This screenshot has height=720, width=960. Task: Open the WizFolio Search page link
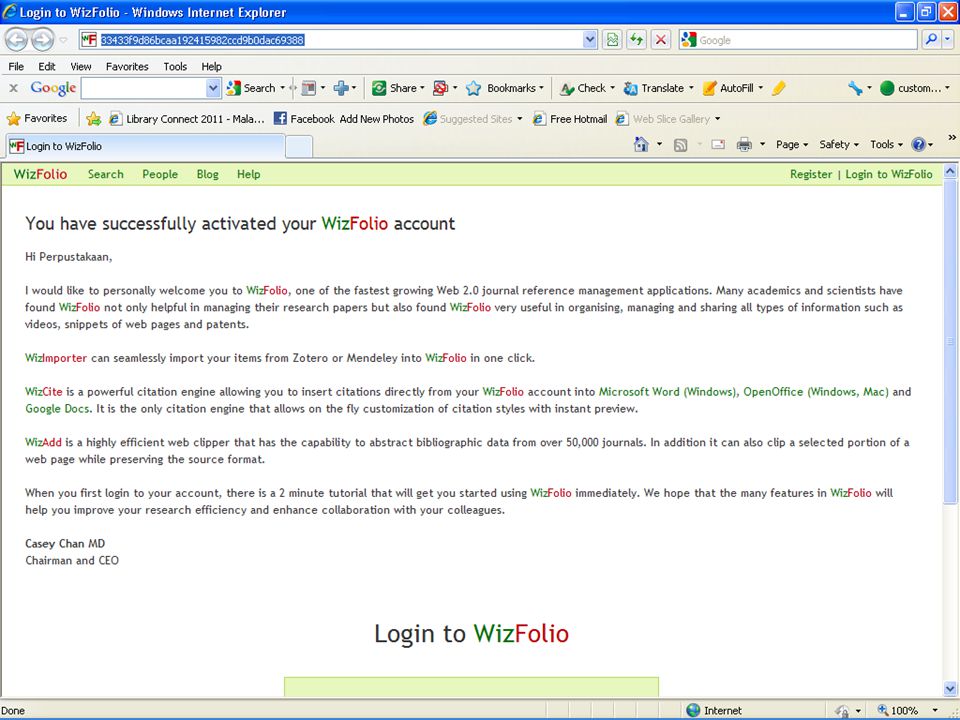[105, 174]
